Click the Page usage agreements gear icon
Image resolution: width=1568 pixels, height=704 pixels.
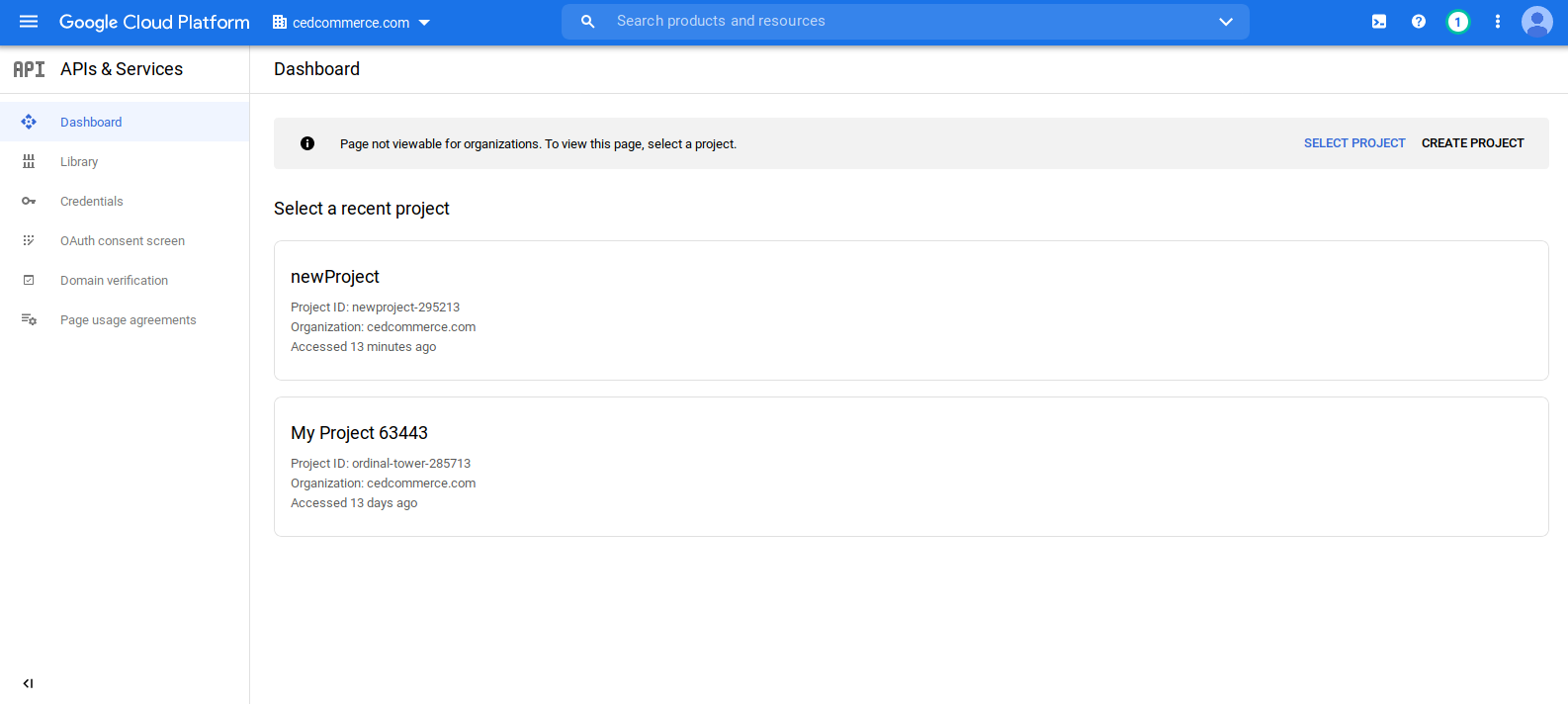coord(29,319)
